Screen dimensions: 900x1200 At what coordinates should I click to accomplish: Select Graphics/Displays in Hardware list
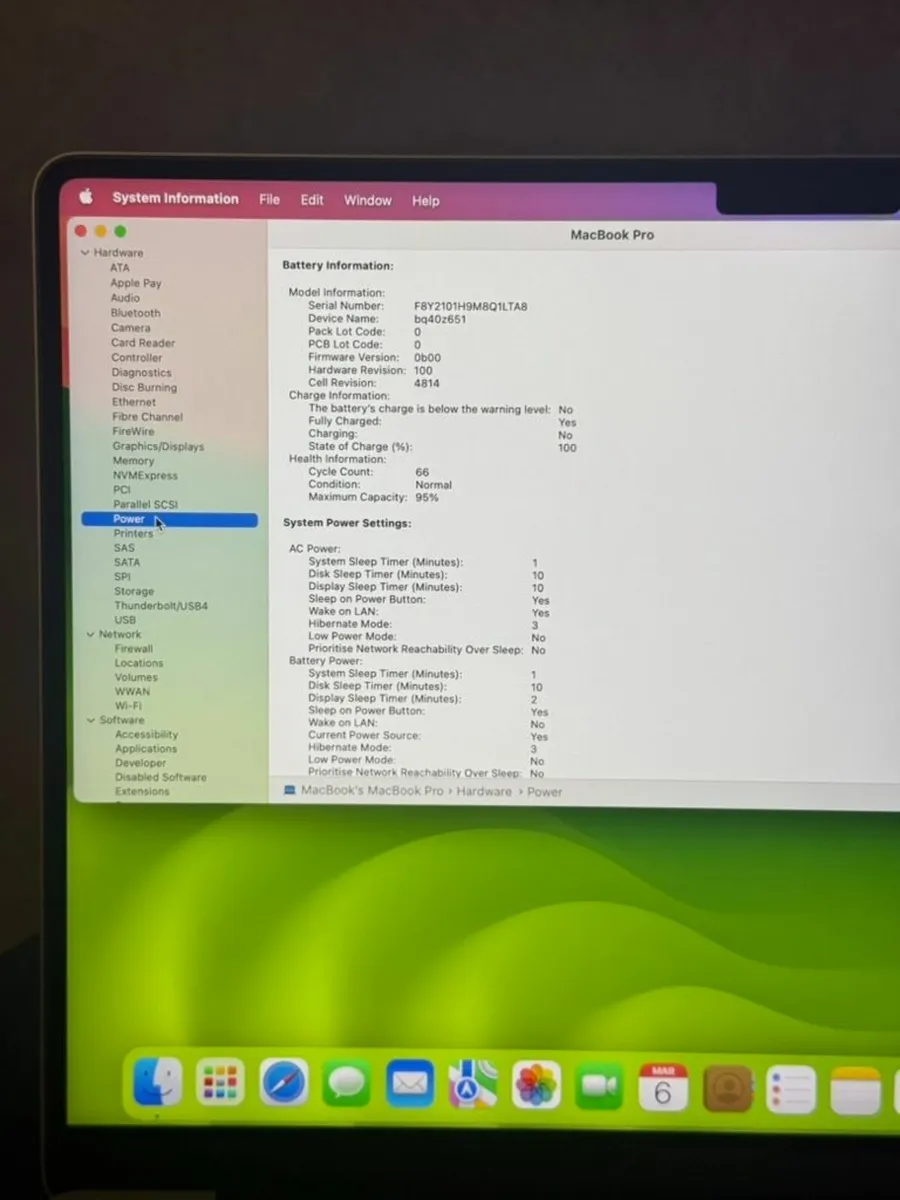tap(157, 446)
